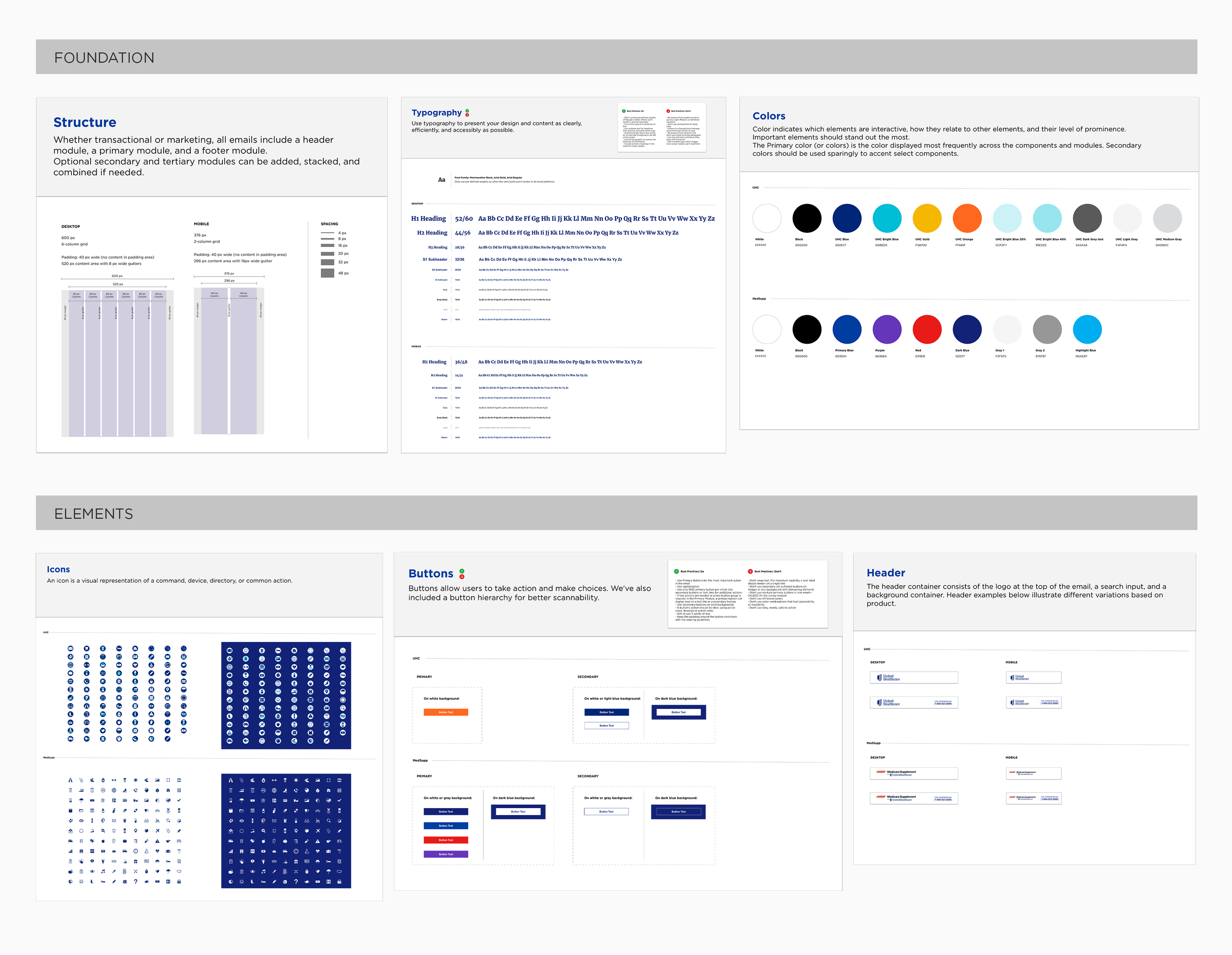The image size is (1232, 955).
Task: Click MedSupp secondary outlined button on white or gray
Action: click(607, 812)
